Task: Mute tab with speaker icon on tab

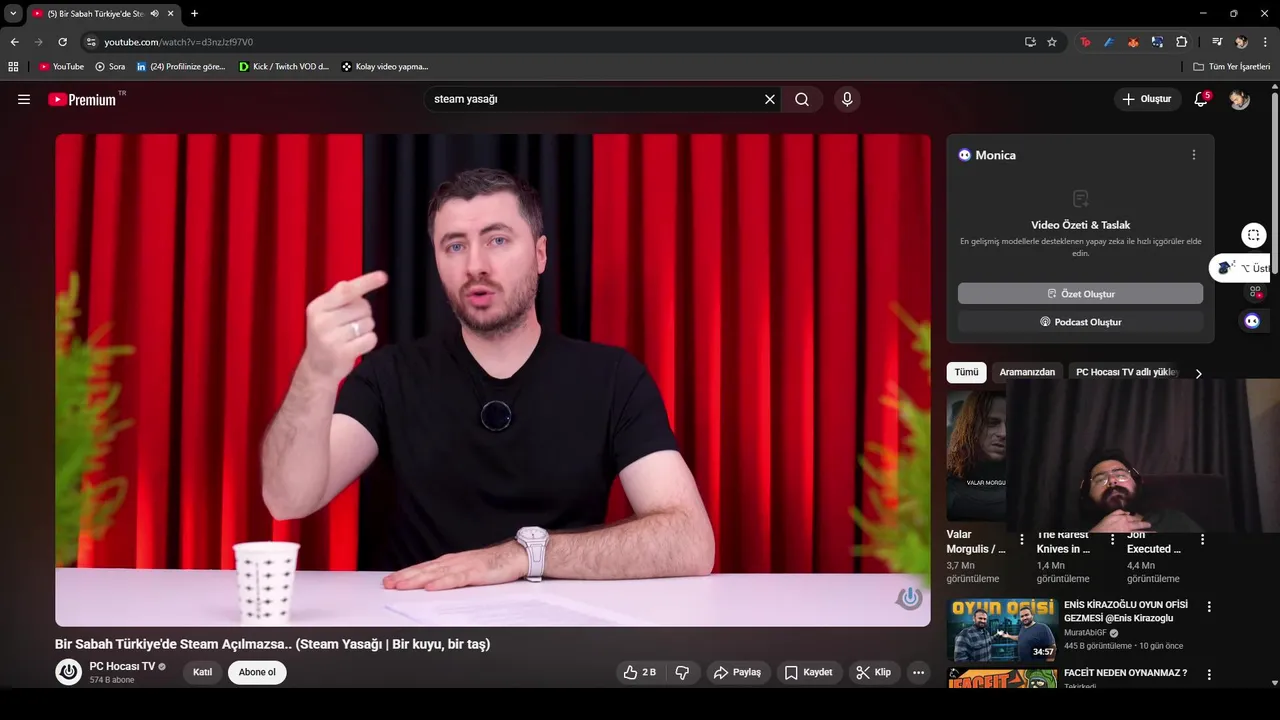Action: point(155,13)
